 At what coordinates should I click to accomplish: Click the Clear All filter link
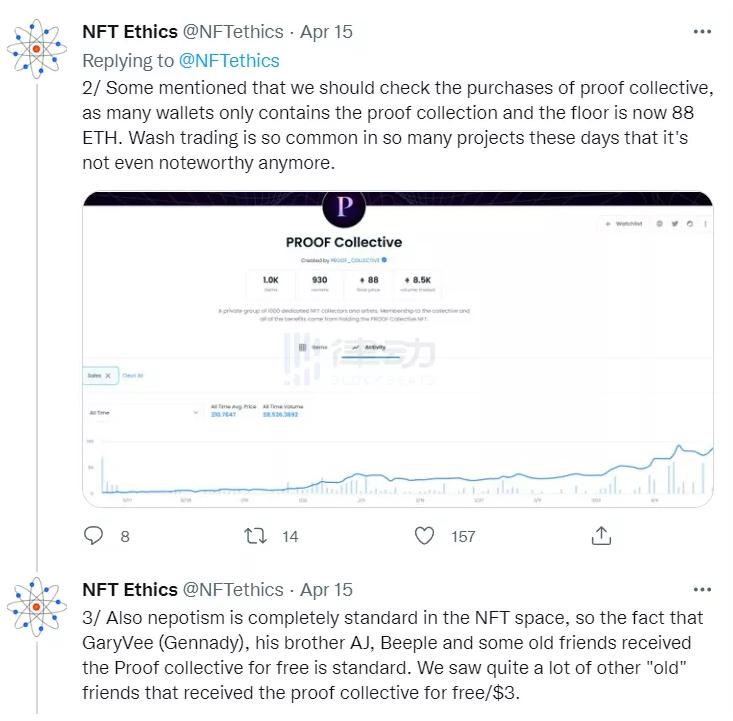point(133,375)
